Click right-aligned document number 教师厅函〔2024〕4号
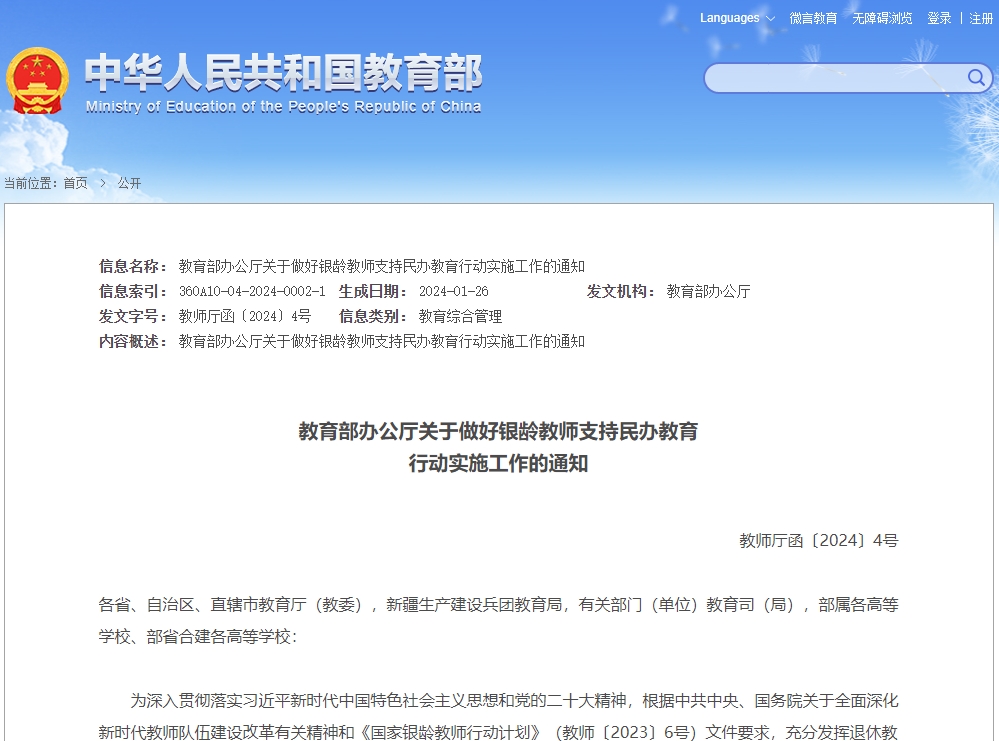Image resolution: width=999 pixels, height=741 pixels. (819, 540)
